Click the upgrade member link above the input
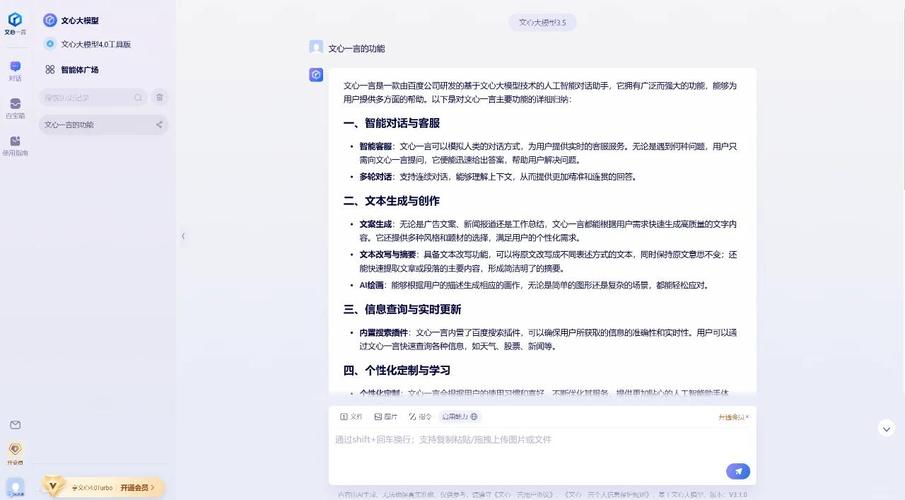 734,417
